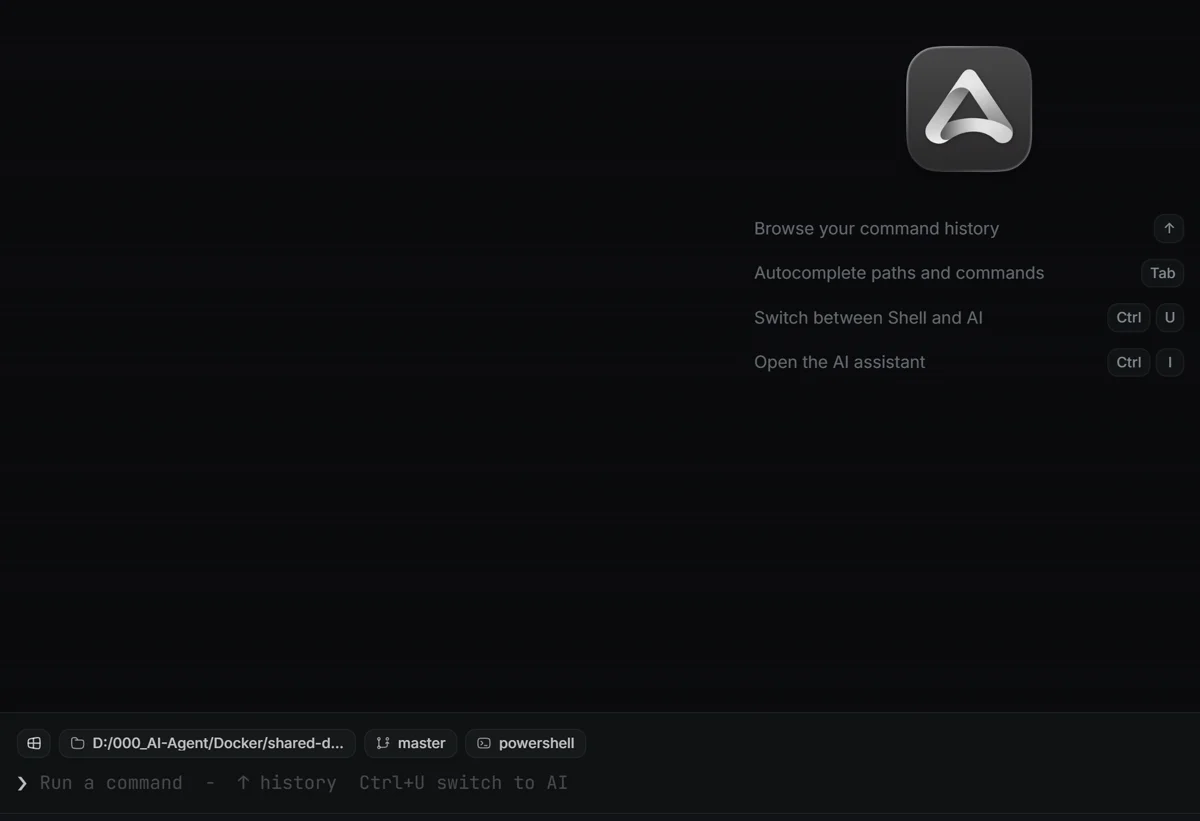This screenshot has width=1200, height=821.
Task: Focus the Run a command input field
Action: (x=600, y=783)
